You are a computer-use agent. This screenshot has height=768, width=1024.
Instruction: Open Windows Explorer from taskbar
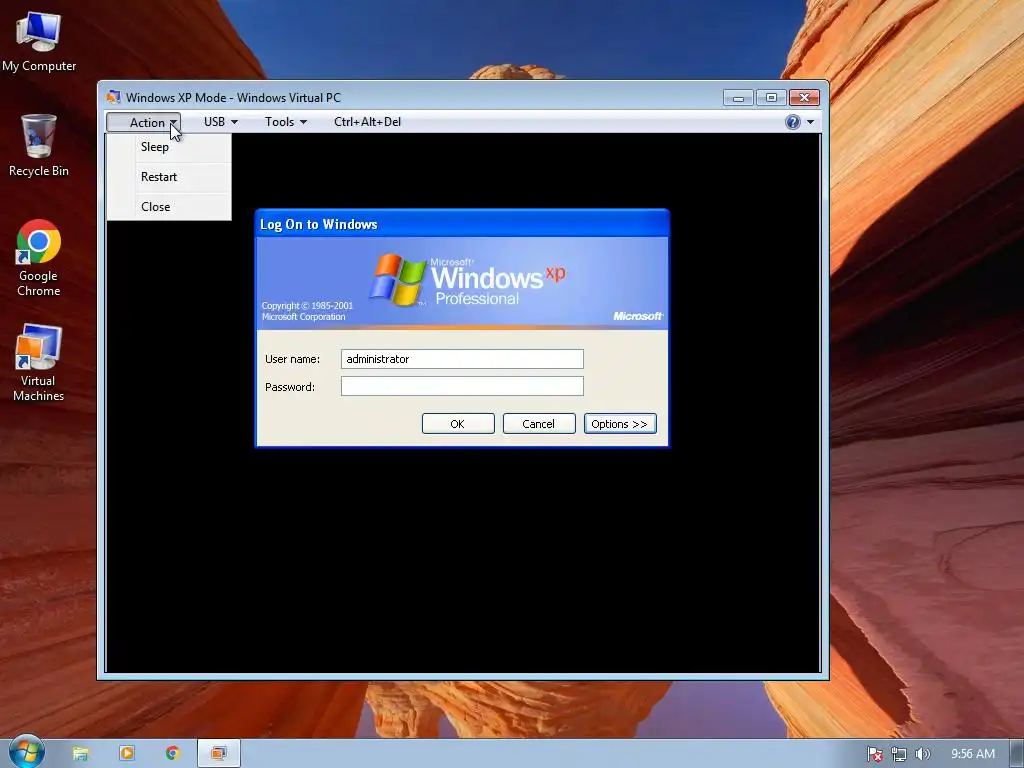[x=80, y=754]
